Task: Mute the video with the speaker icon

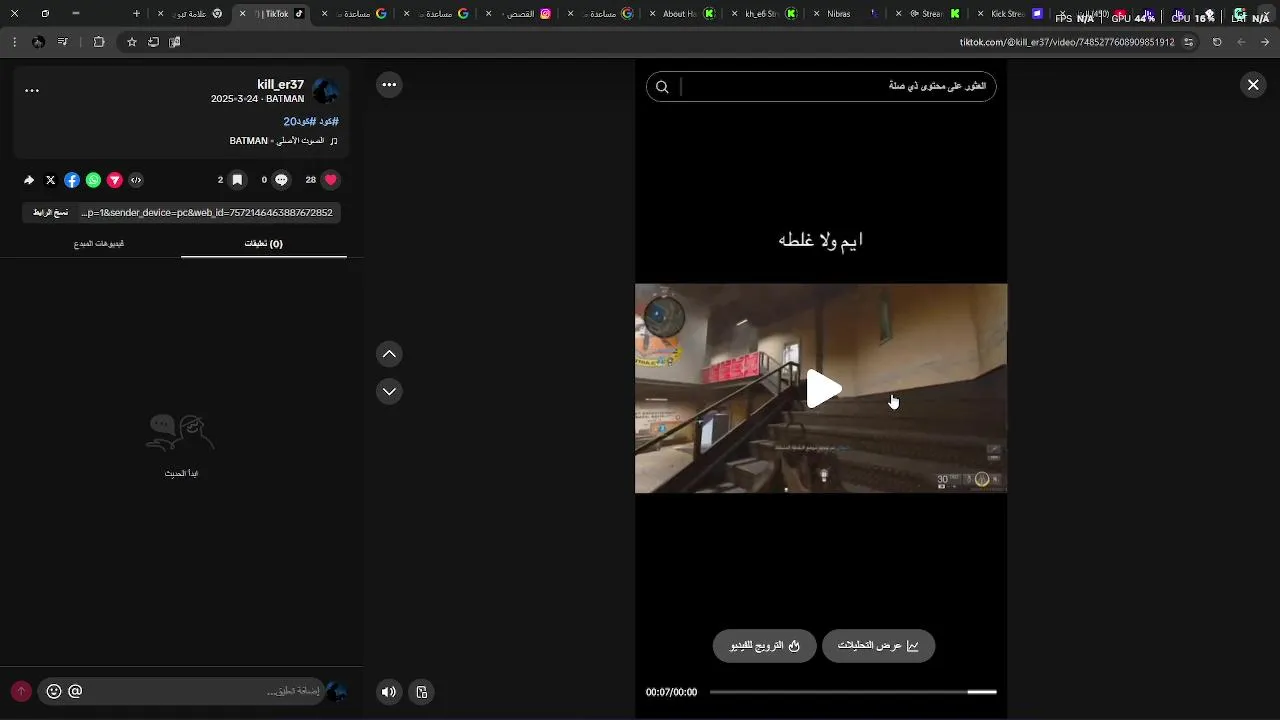Action: click(389, 691)
